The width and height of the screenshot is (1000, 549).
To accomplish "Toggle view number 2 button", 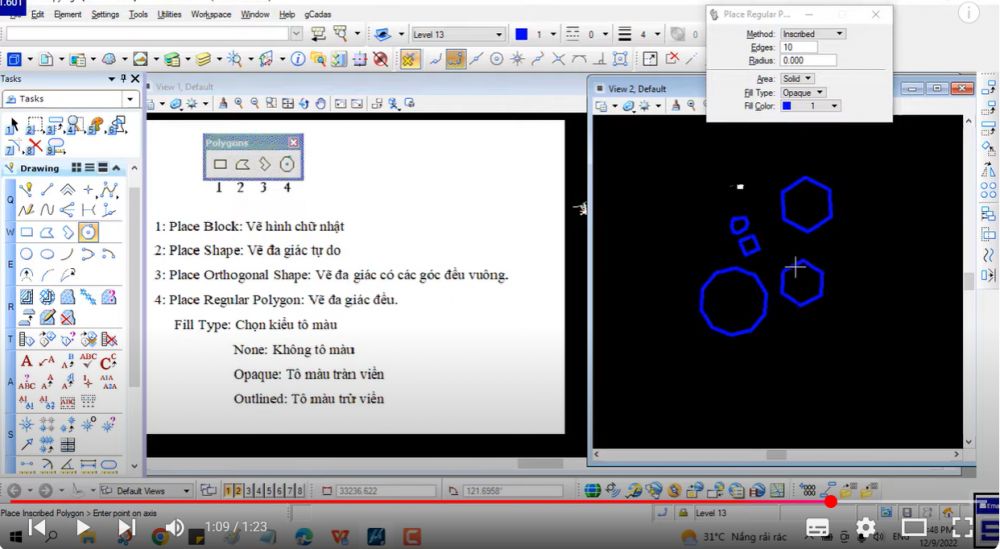I will coord(239,491).
